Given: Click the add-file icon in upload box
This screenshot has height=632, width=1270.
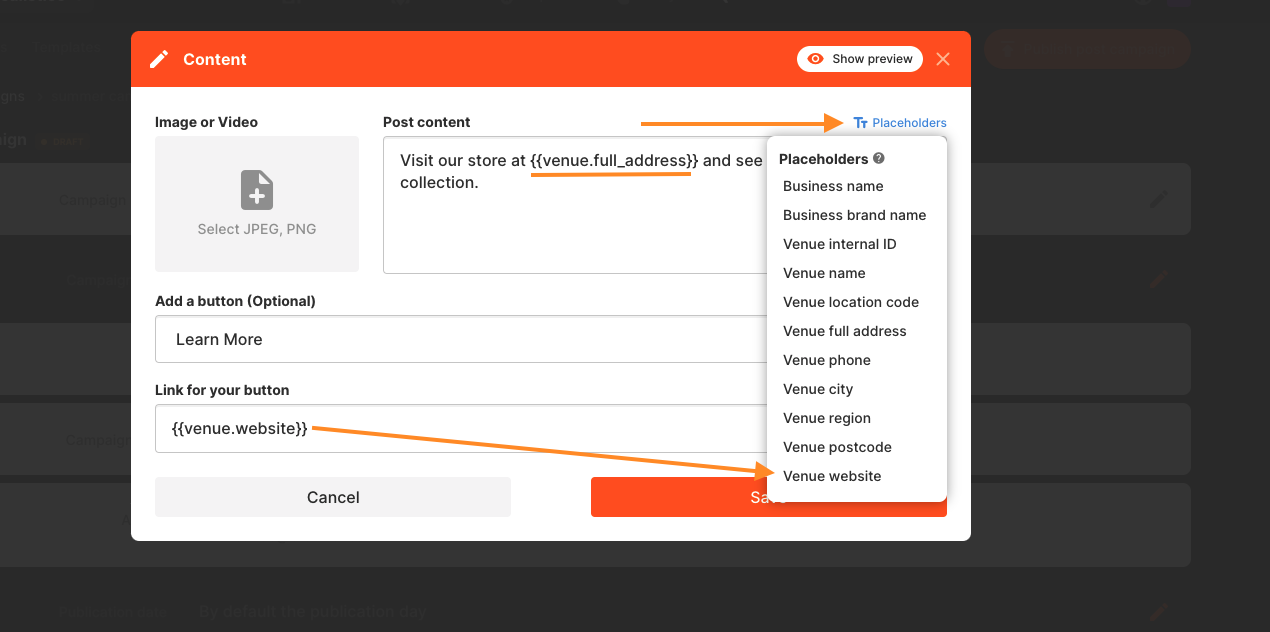Looking at the screenshot, I should [257, 190].
